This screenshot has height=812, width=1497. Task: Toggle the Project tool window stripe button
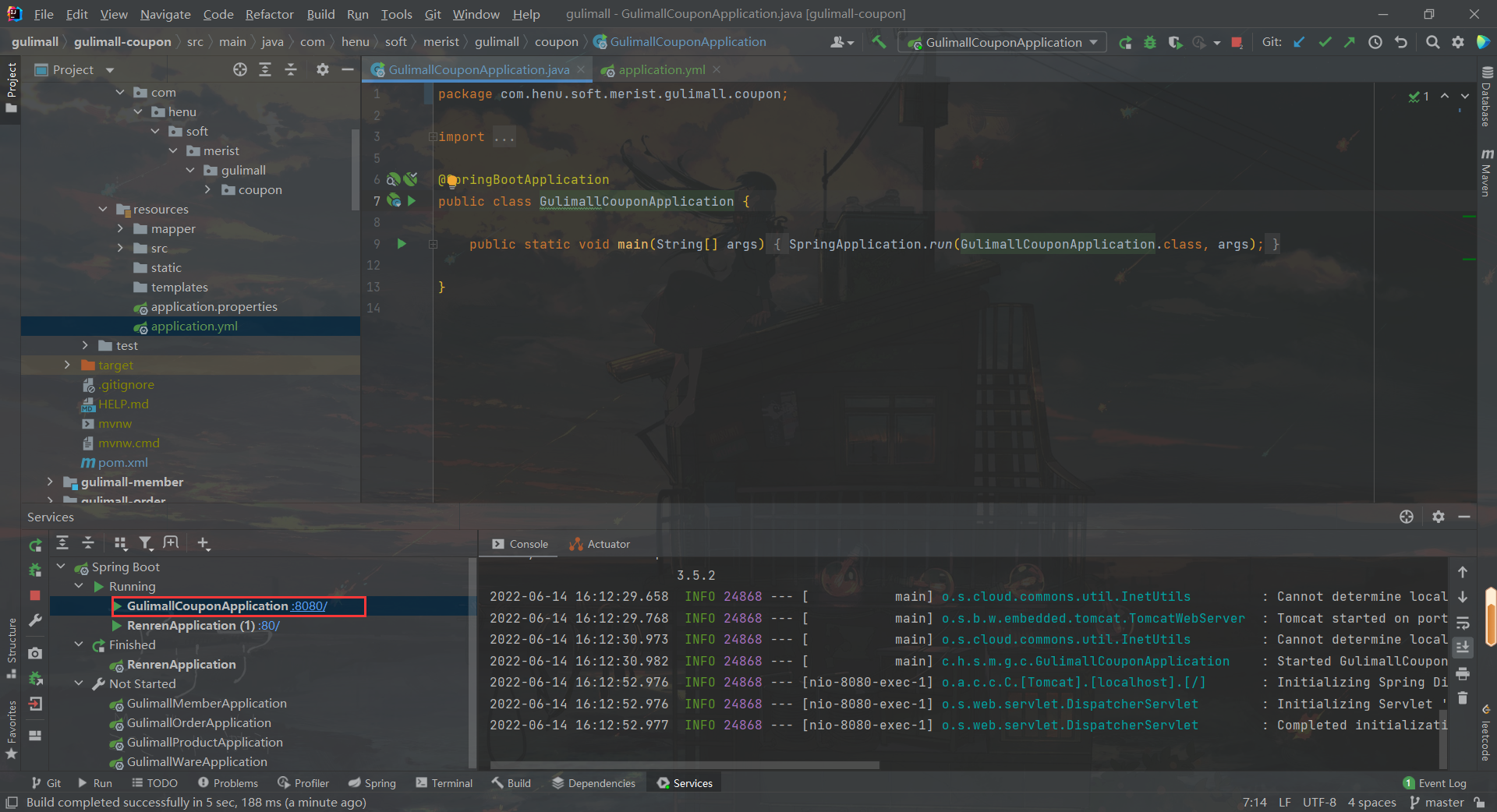[11, 86]
